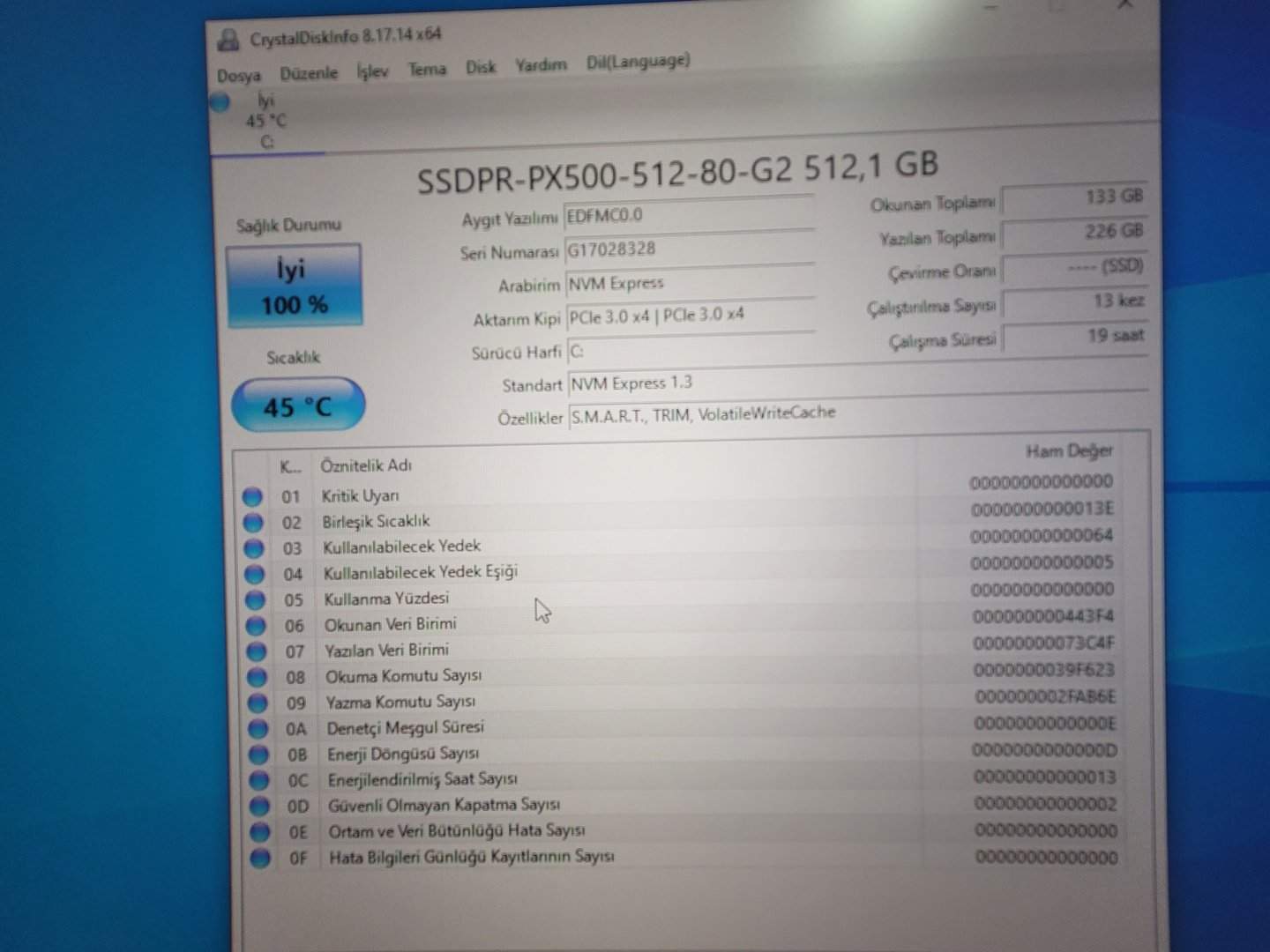
Task: Click the İyi 100 % health status button
Action: (294, 286)
